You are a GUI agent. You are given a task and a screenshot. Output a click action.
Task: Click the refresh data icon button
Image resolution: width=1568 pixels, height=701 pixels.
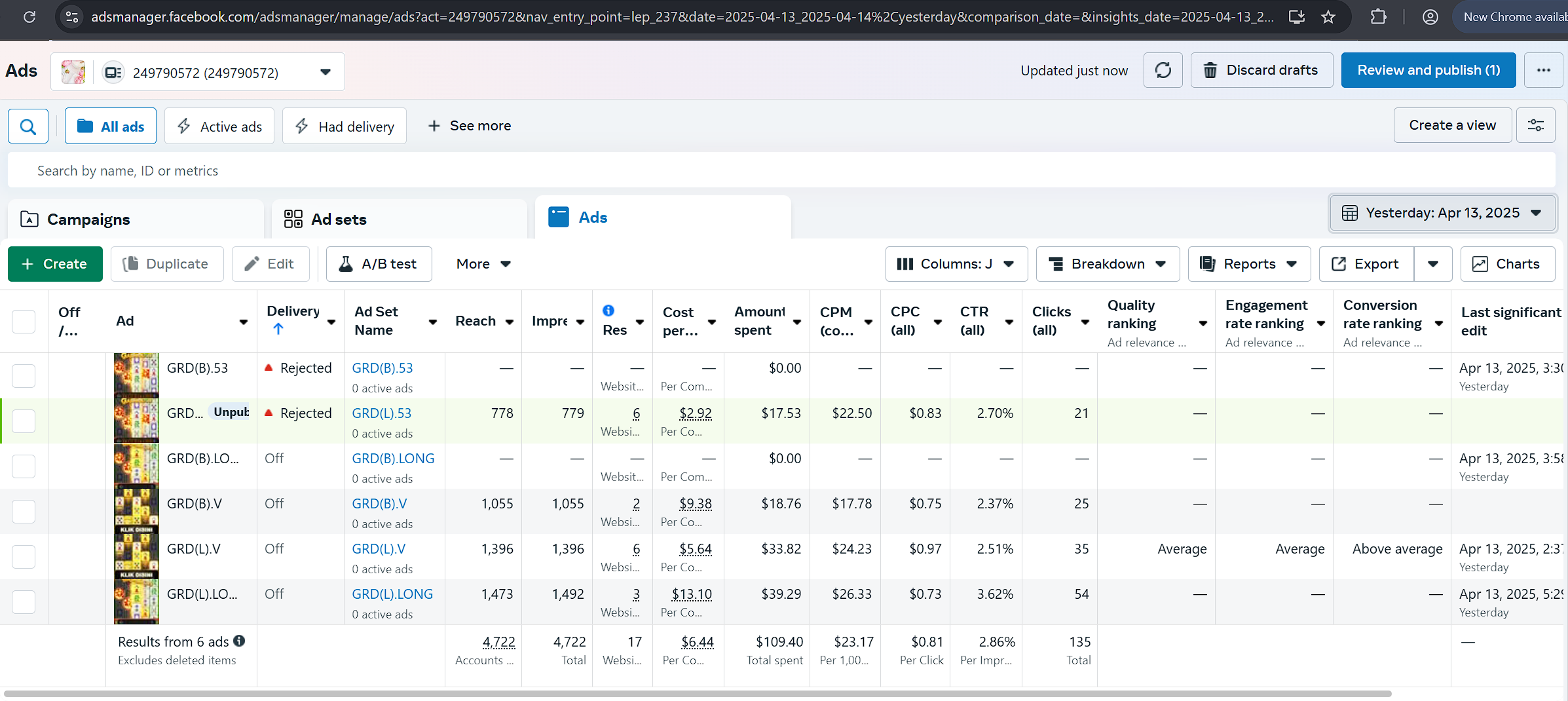pyautogui.click(x=1163, y=70)
